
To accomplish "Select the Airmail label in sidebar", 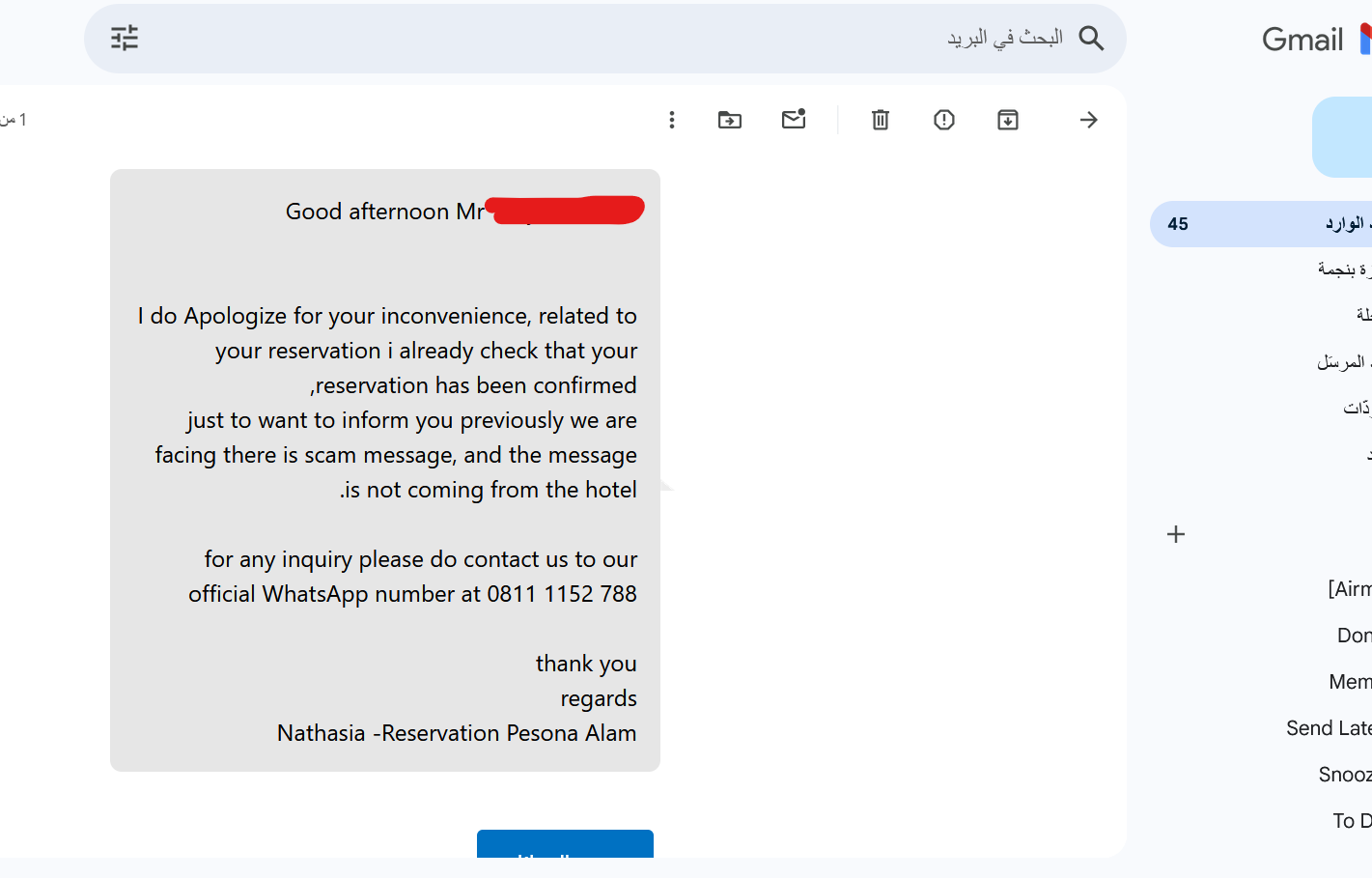I will pos(1350,589).
